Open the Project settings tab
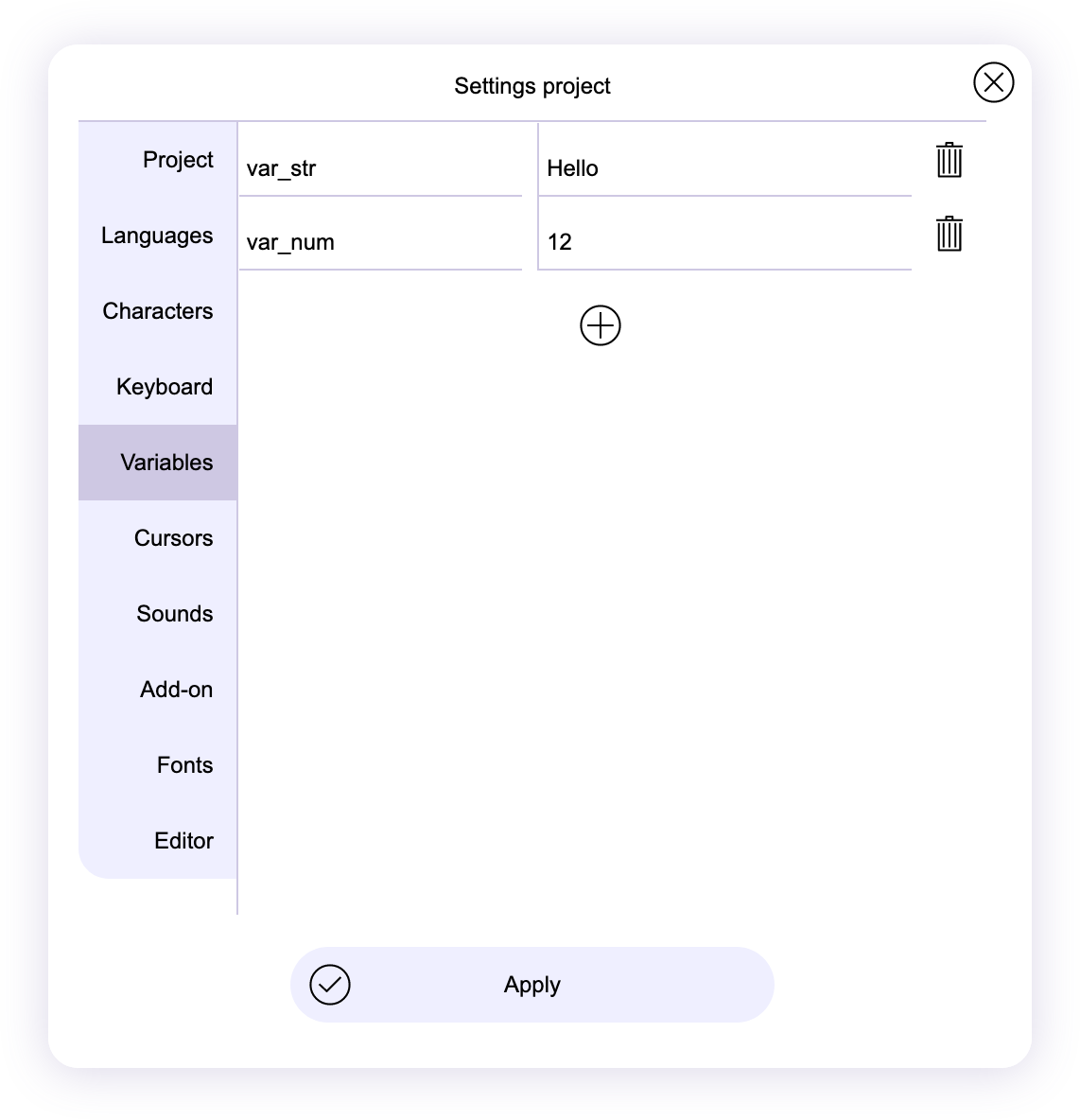1080x1120 pixels. pyautogui.click(x=158, y=160)
